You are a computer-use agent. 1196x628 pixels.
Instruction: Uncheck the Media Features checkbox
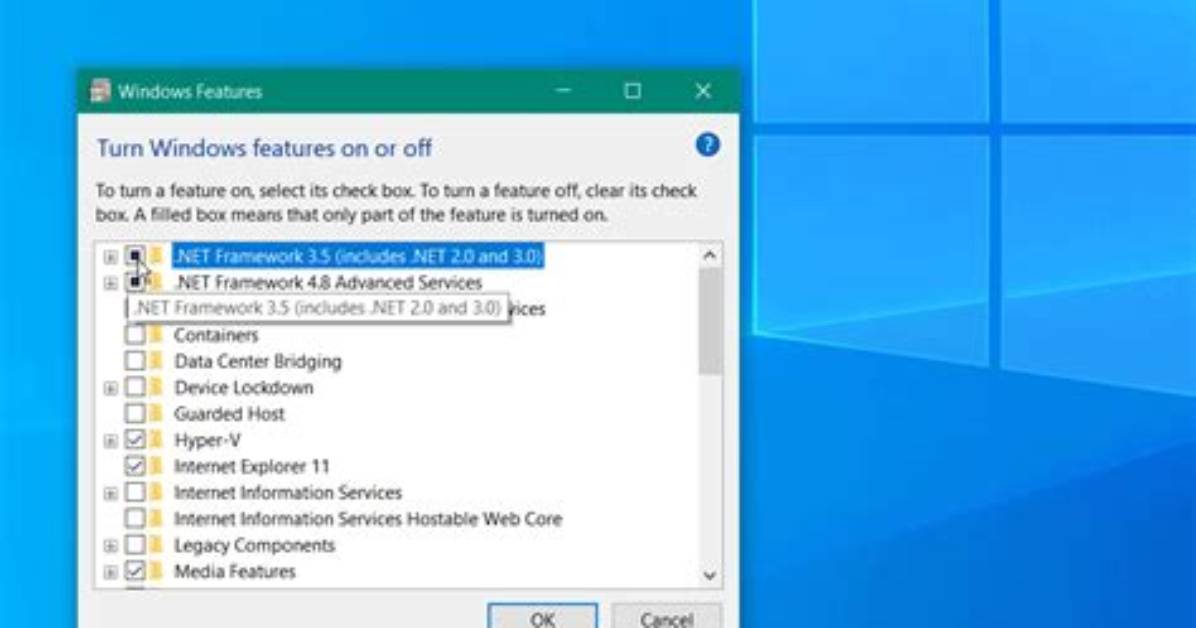point(135,571)
